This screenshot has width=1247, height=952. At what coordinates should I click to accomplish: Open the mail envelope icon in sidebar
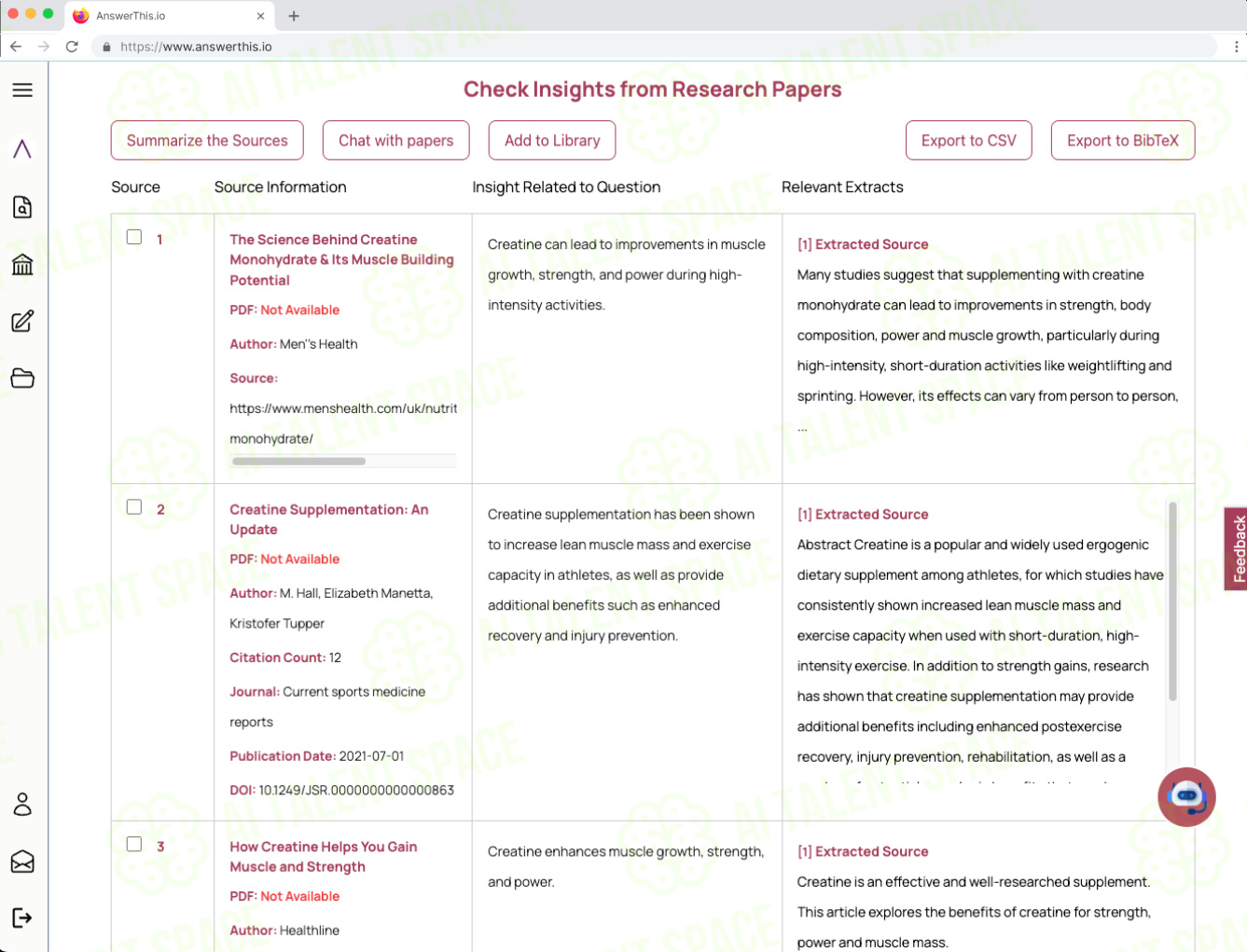pos(22,862)
